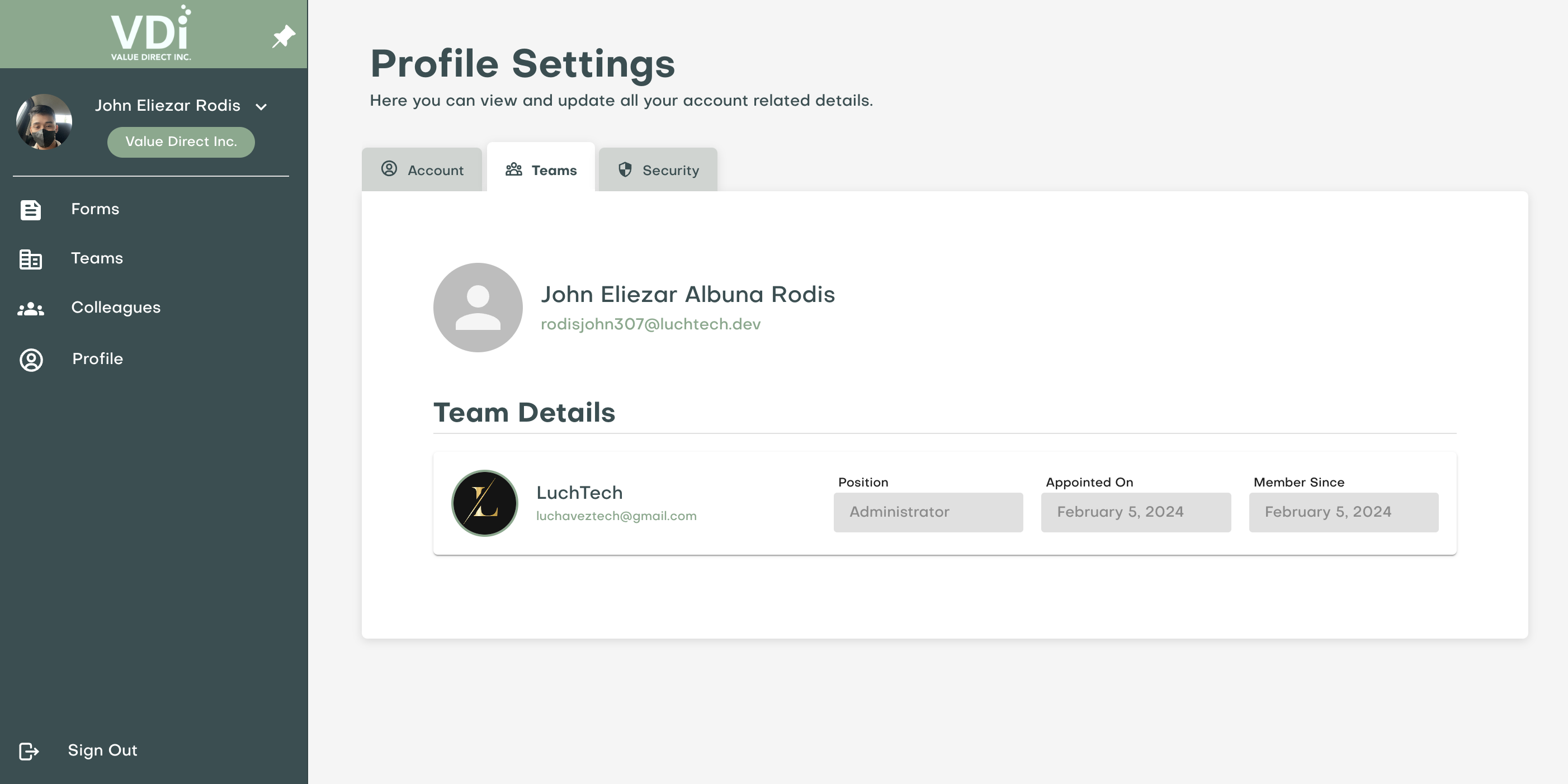Click the LuchTech team logo thumbnail
This screenshot has height=784, width=1568.
484,503
